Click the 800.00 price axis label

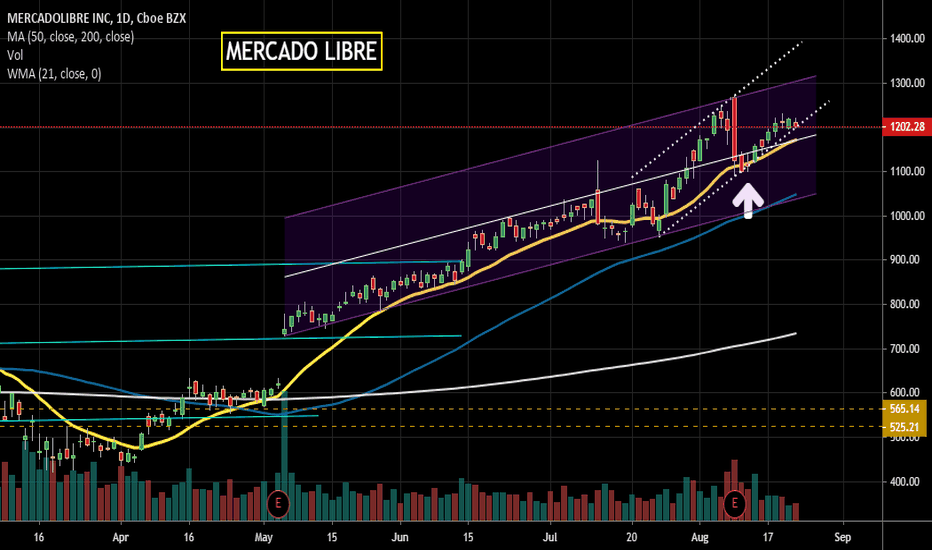pos(907,304)
